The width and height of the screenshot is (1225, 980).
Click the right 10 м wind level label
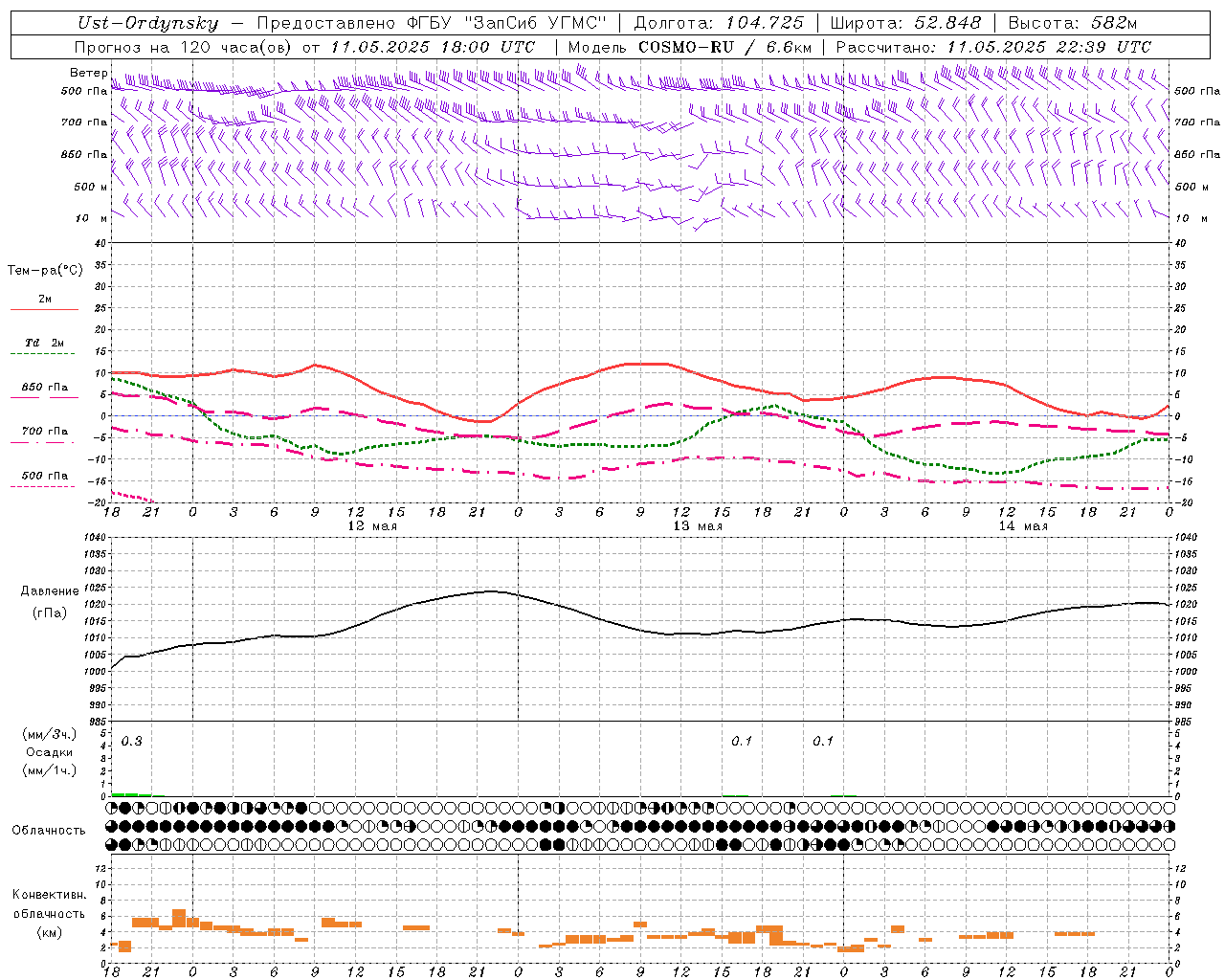click(x=1190, y=218)
